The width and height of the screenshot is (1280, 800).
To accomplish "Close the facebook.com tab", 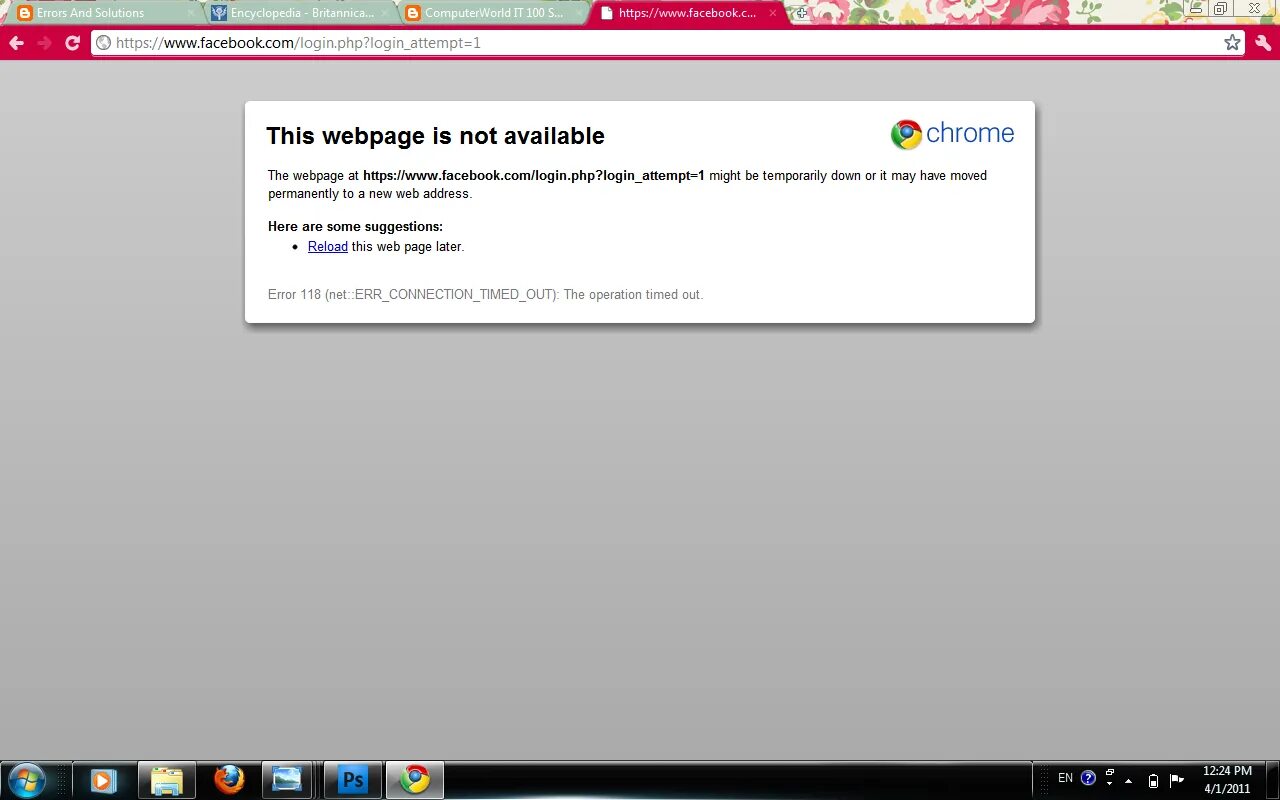I will pyautogui.click(x=772, y=13).
